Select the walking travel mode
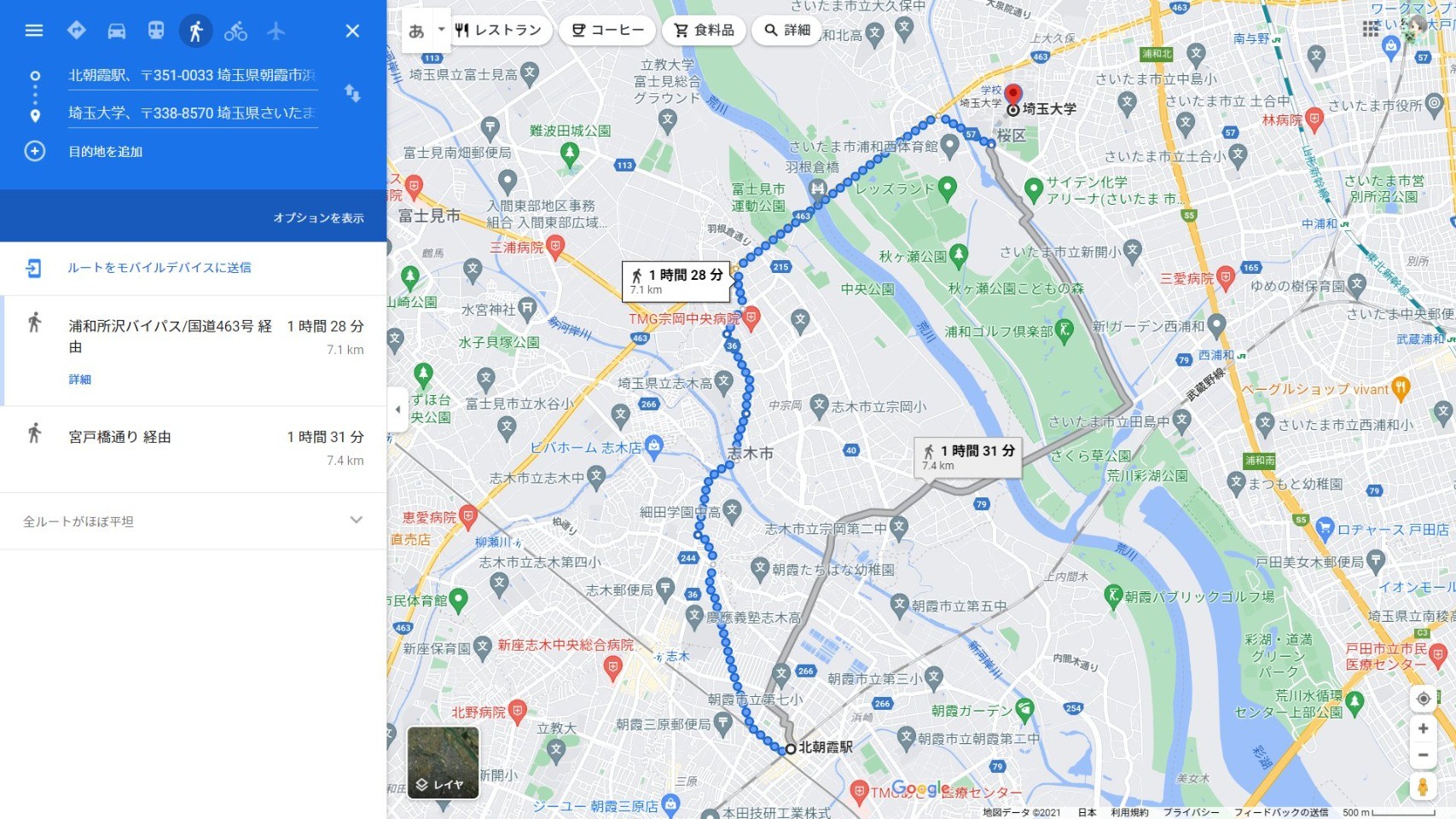Viewport: 1456px width, 819px height. [195, 31]
